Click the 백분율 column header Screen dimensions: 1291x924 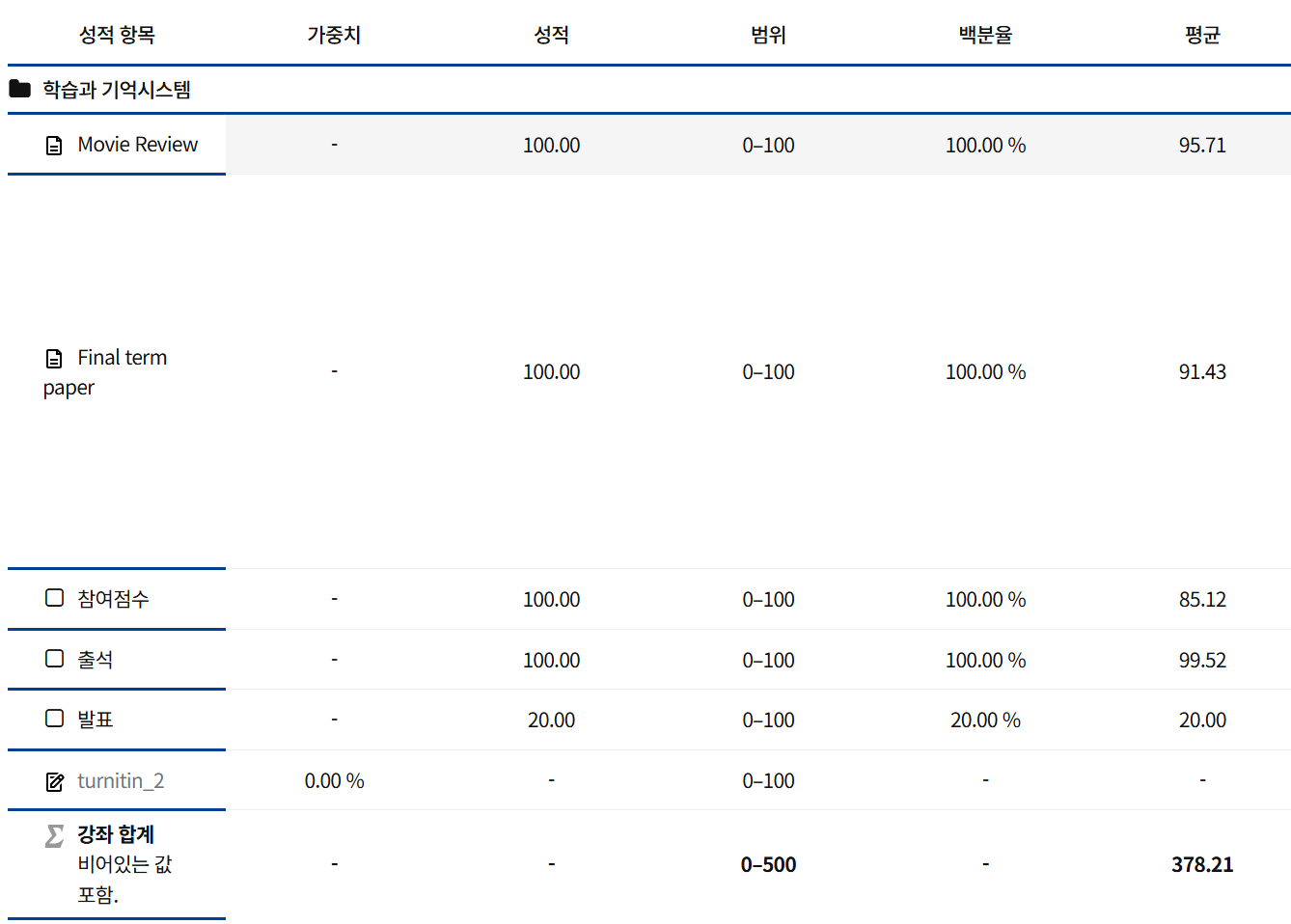(x=985, y=35)
